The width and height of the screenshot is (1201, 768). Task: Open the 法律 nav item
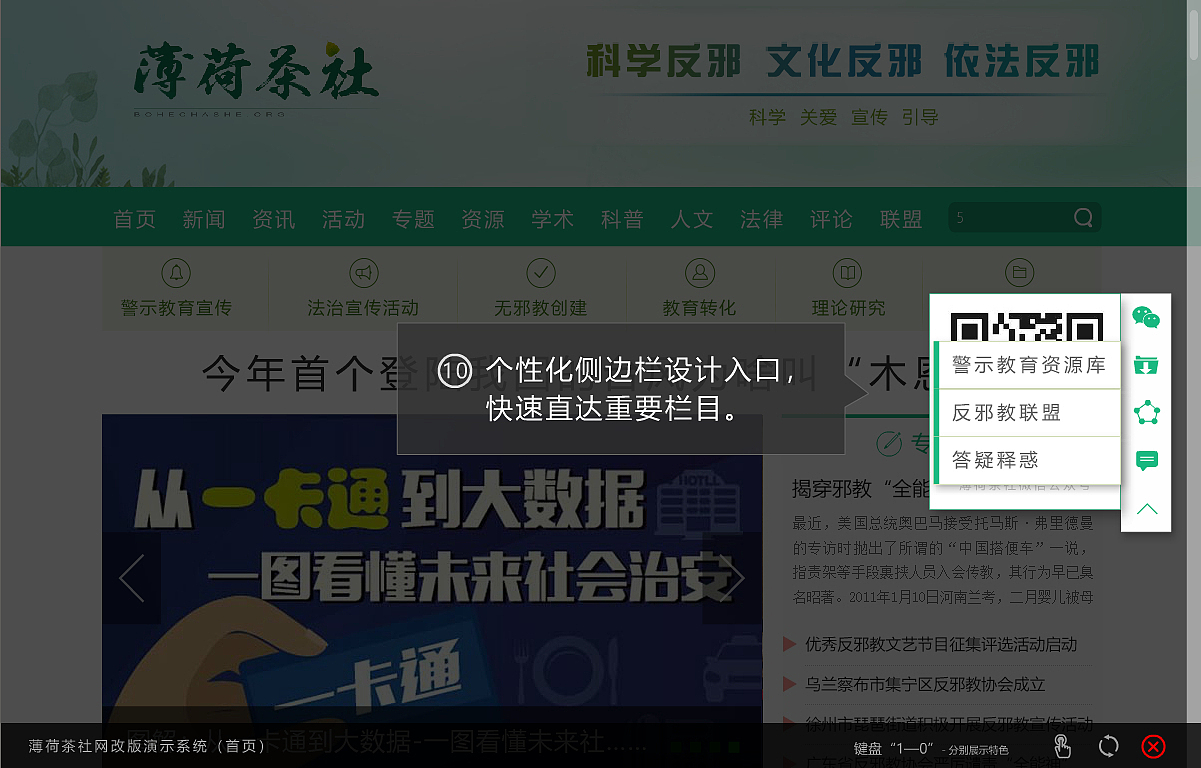(761, 219)
